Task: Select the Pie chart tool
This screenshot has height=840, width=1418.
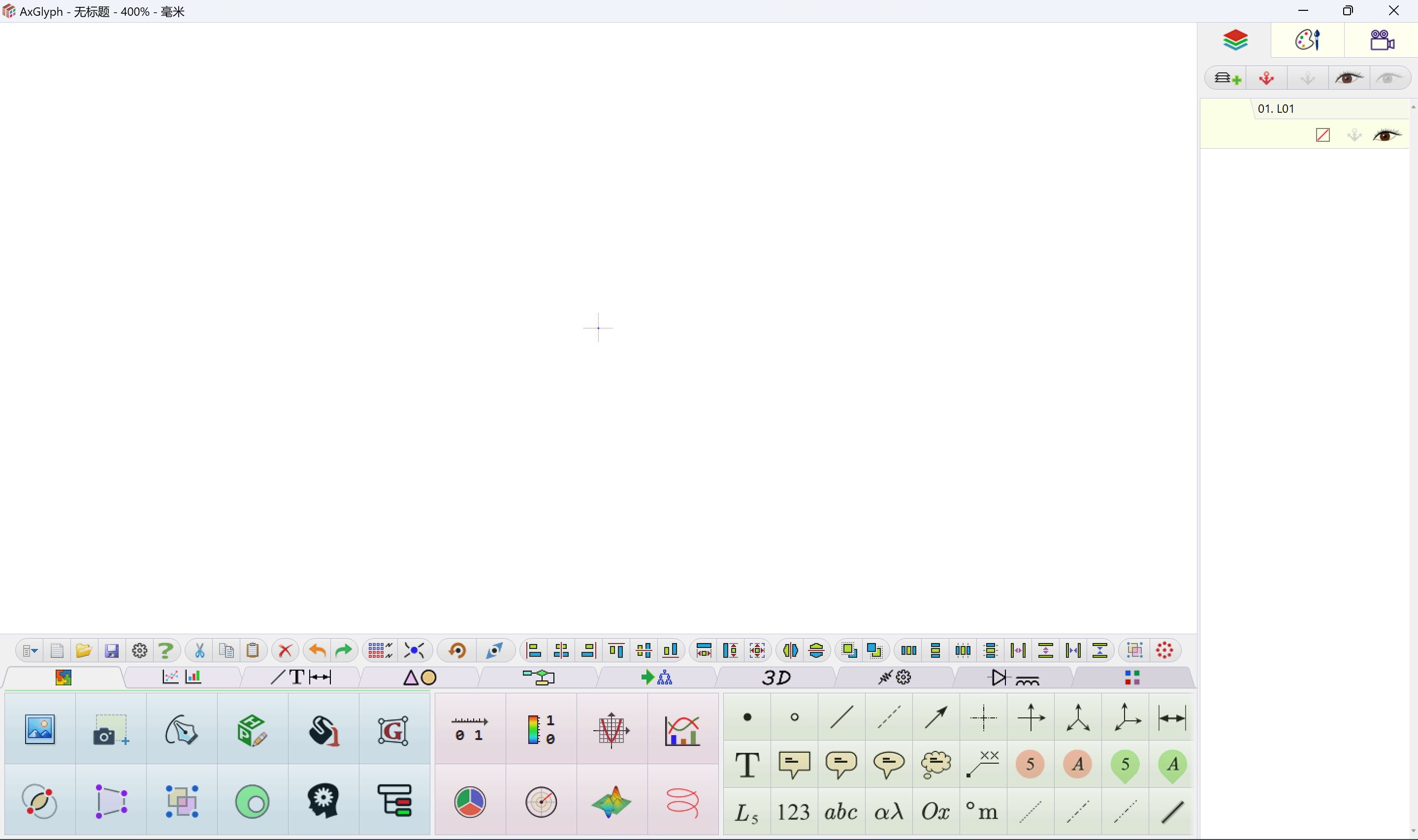Action: tap(470, 801)
